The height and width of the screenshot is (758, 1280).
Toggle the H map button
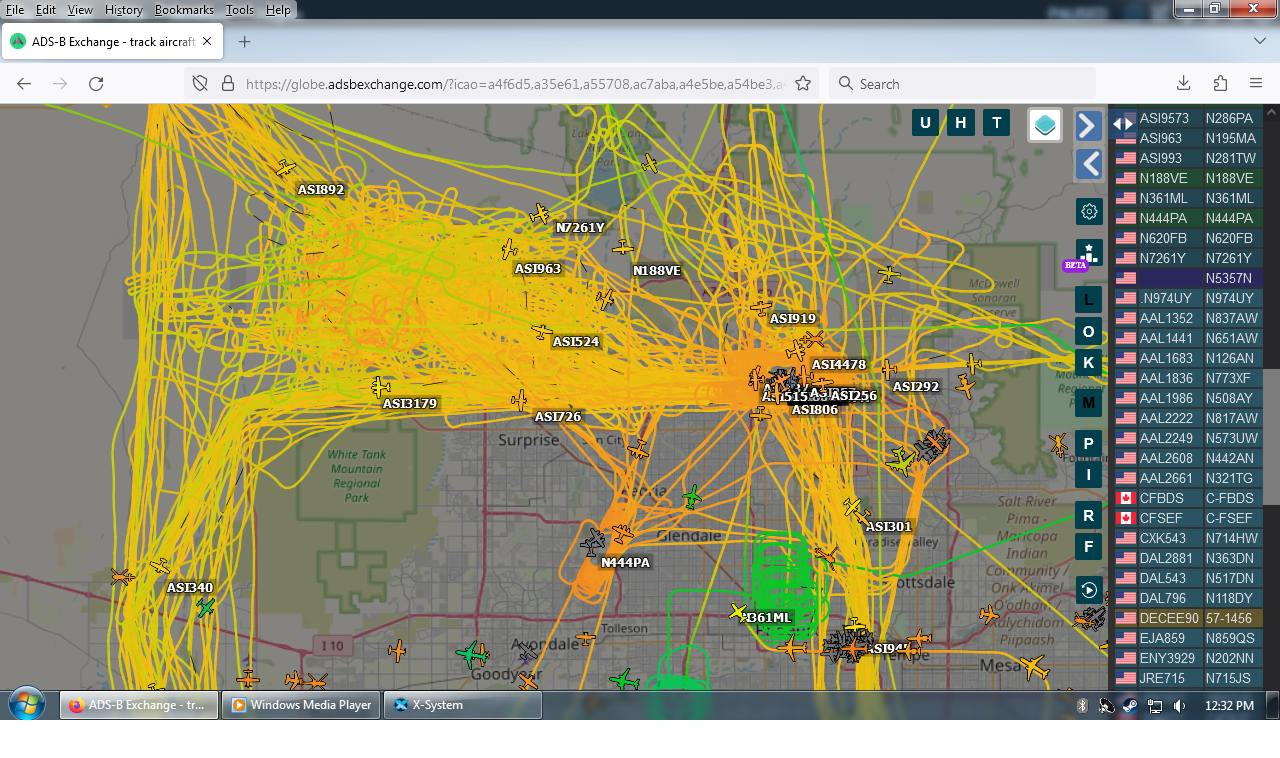961,123
